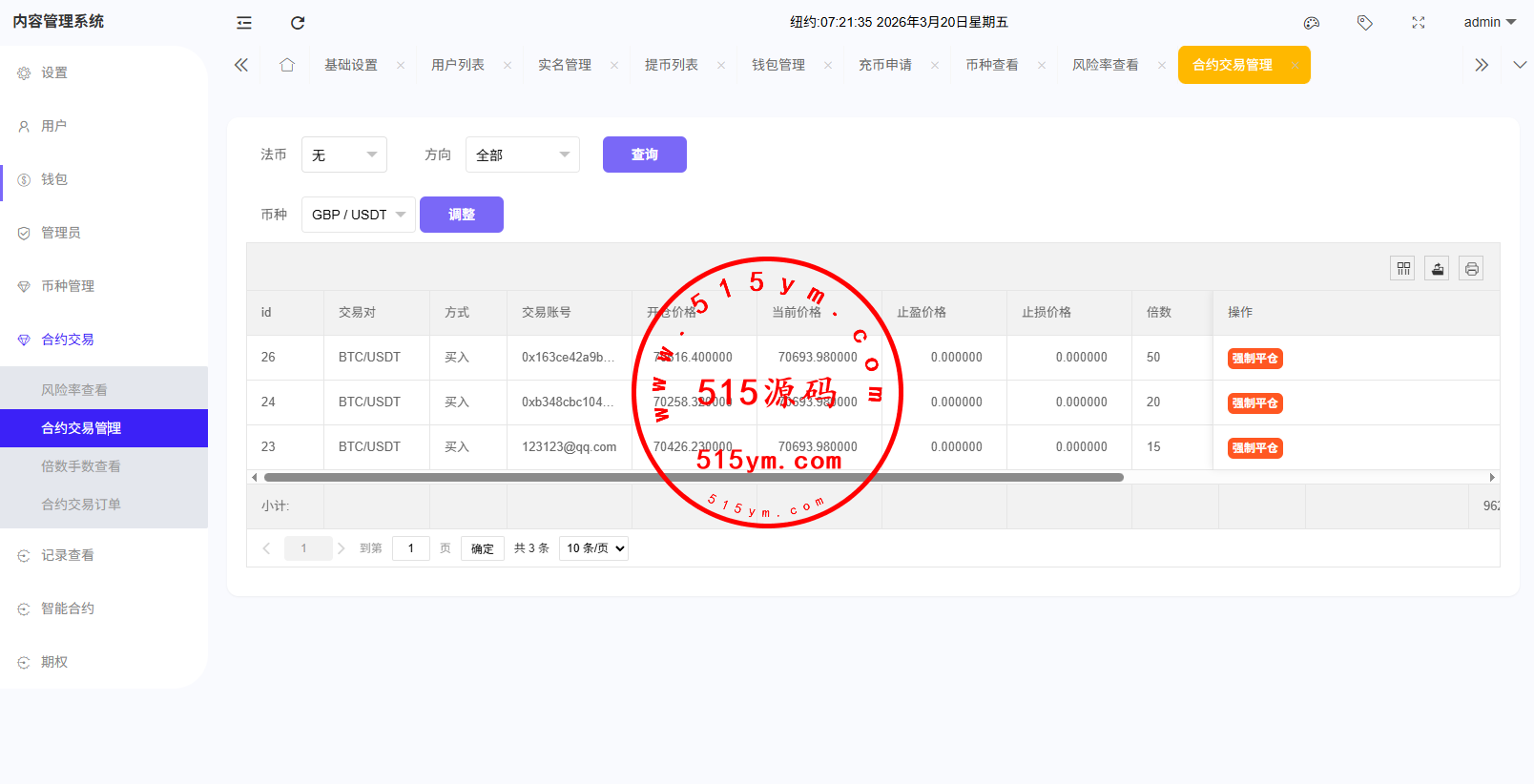
Task: Click the page number input field
Action: click(411, 548)
